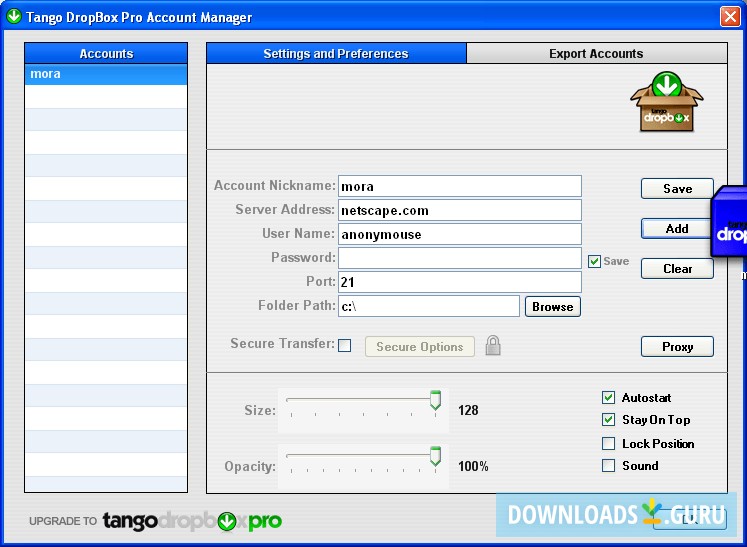747x547 pixels.
Task: Turn on the Sound checkbox
Action: (x=608, y=466)
